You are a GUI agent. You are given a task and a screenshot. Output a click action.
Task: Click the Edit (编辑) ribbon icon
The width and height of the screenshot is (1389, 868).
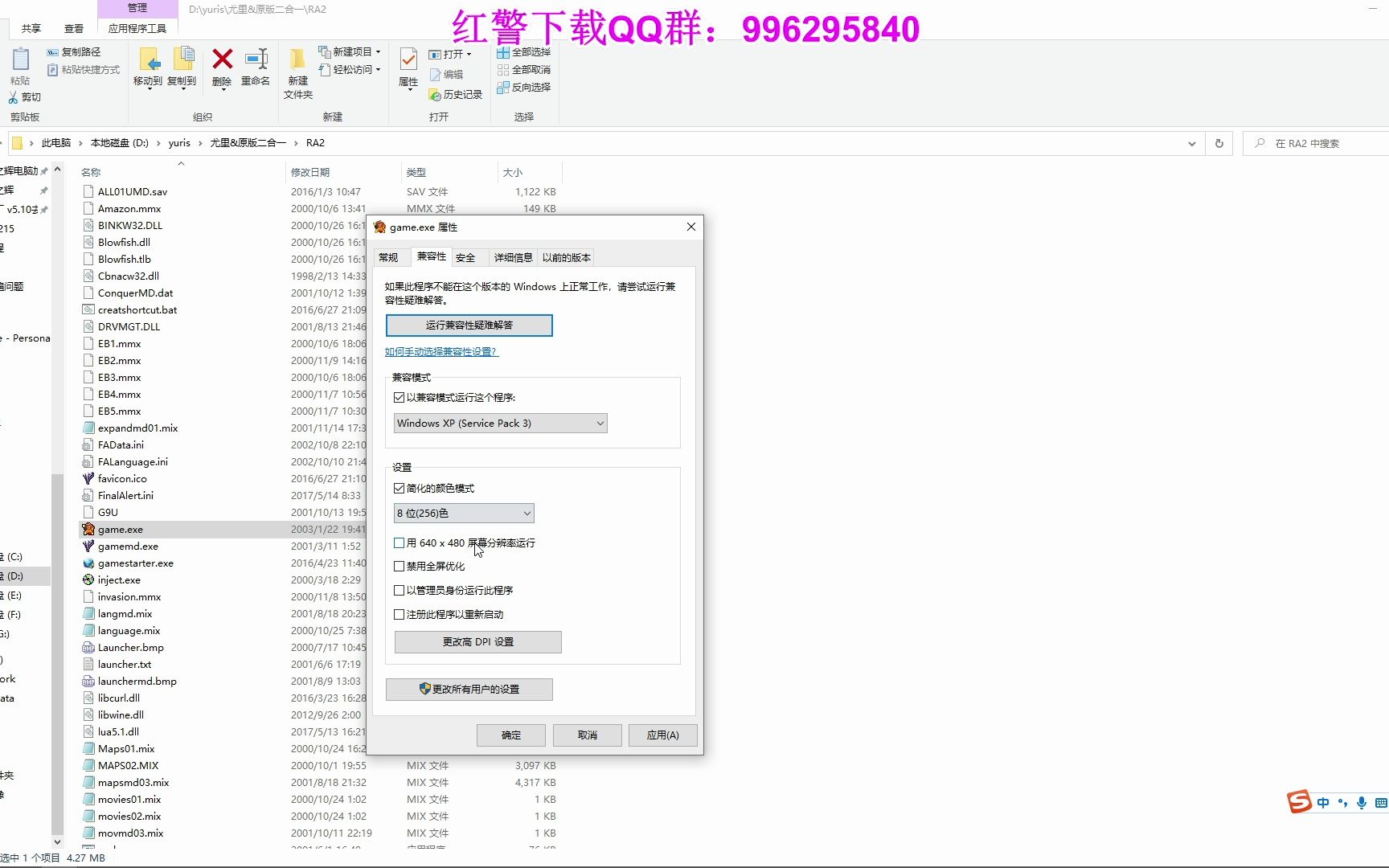tap(435, 75)
